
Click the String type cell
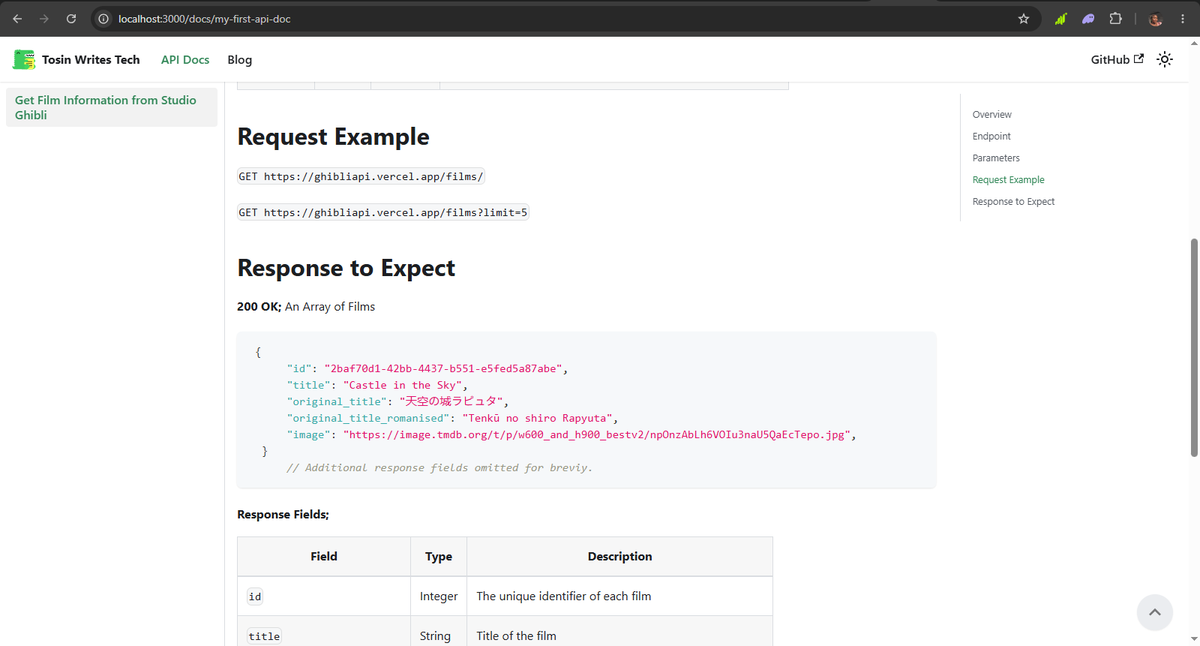439,632
